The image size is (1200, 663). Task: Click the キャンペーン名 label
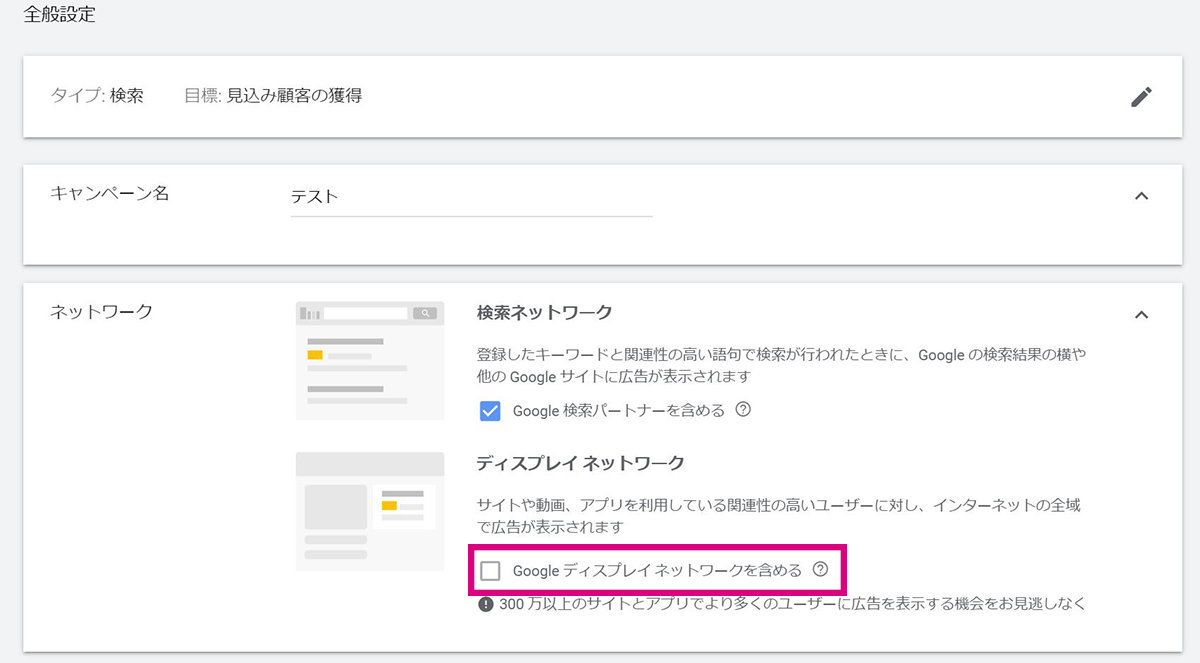click(x=110, y=193)
